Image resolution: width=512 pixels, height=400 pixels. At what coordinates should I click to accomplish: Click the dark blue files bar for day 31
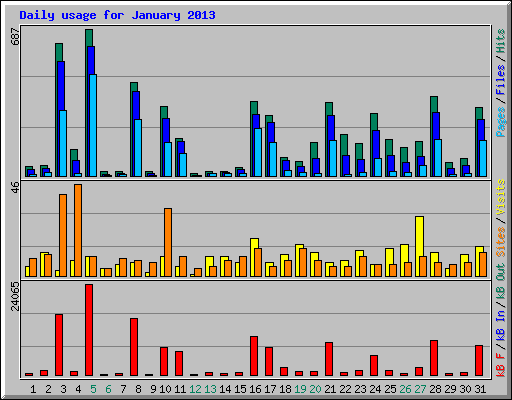(x=480, y=130)
